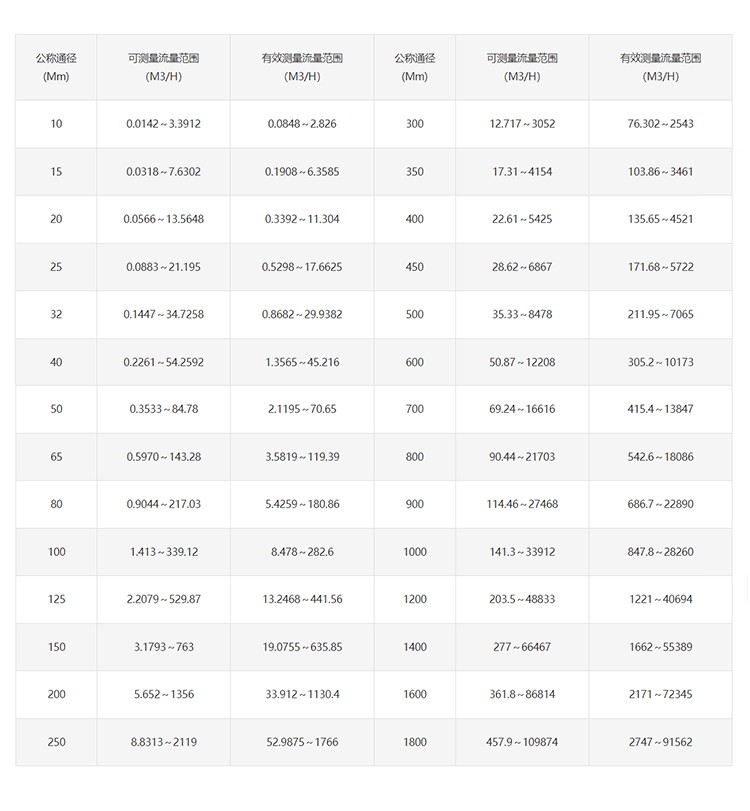This screenshot has width=750, height=811.
Task: Click the value 0.2261～54.2592
Action: (163, 362)
